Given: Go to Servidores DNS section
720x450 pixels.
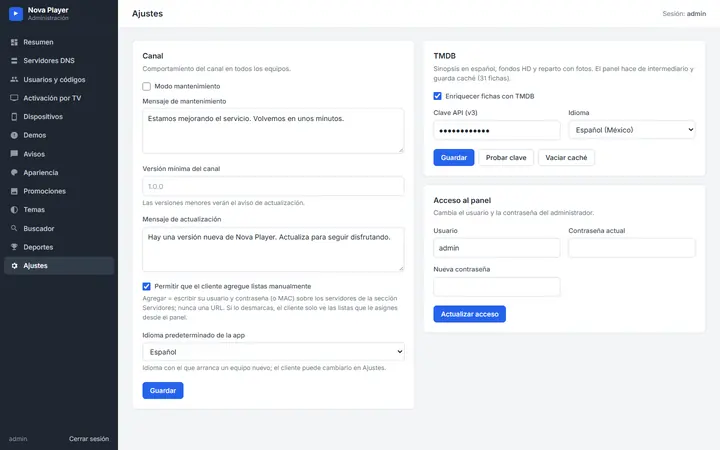Looking at the screenshot, I should [x=59, y=61].
